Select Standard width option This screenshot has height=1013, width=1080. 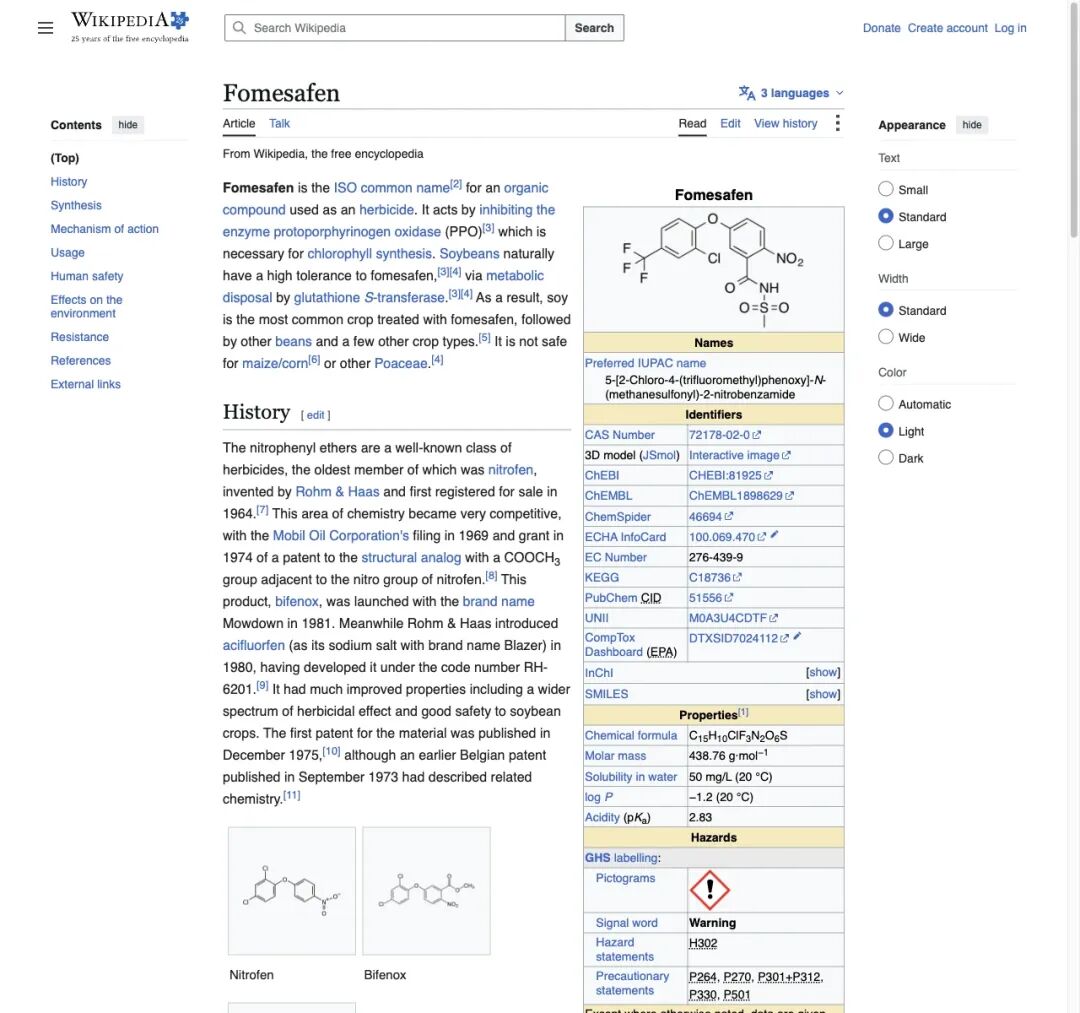[x=886, y=310]
